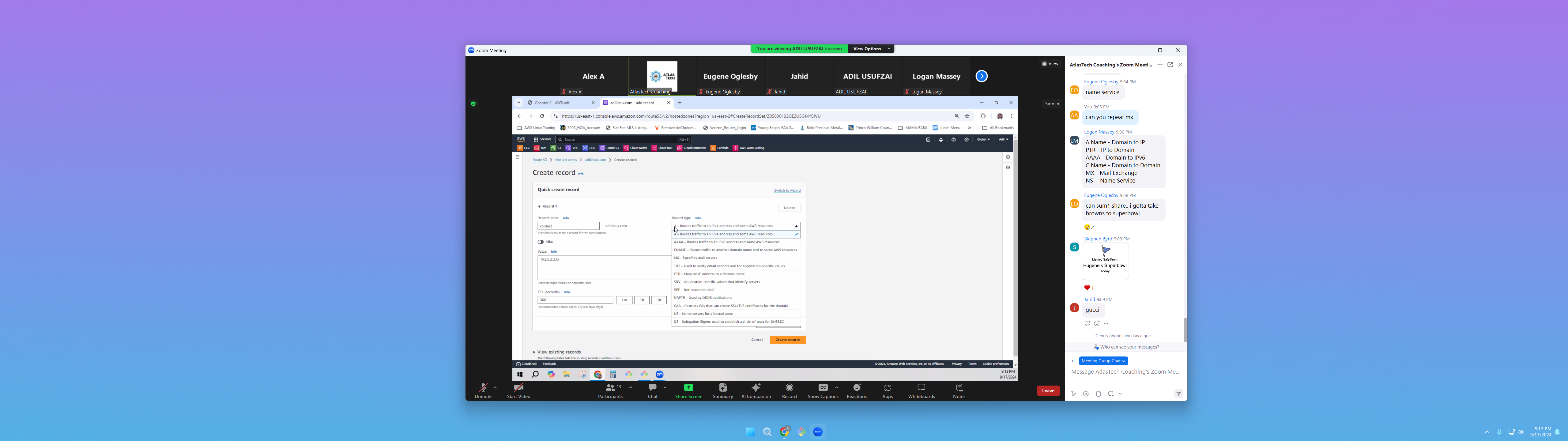Screen dimensions: 1568x441
Task: Open the Meeting Group Chat recipient dropdown
Action: point(1103,360)
